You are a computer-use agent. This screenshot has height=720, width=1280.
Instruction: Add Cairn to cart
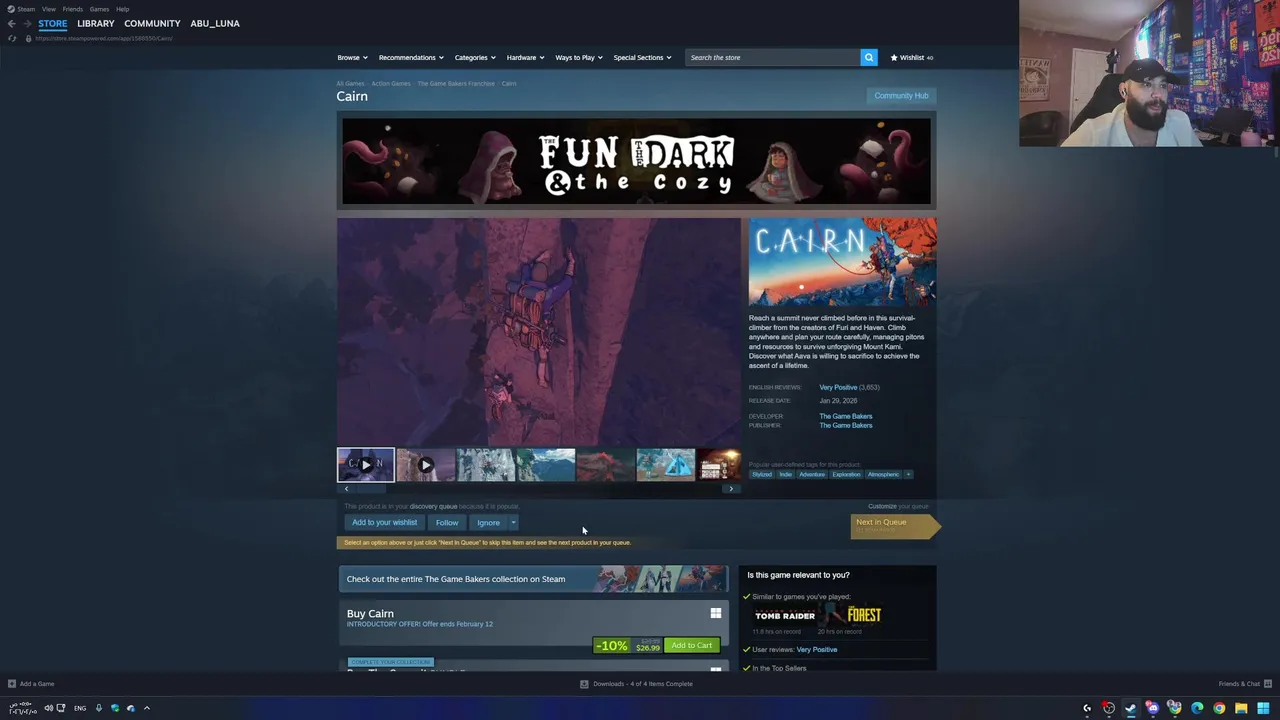(x=691, y=645)
